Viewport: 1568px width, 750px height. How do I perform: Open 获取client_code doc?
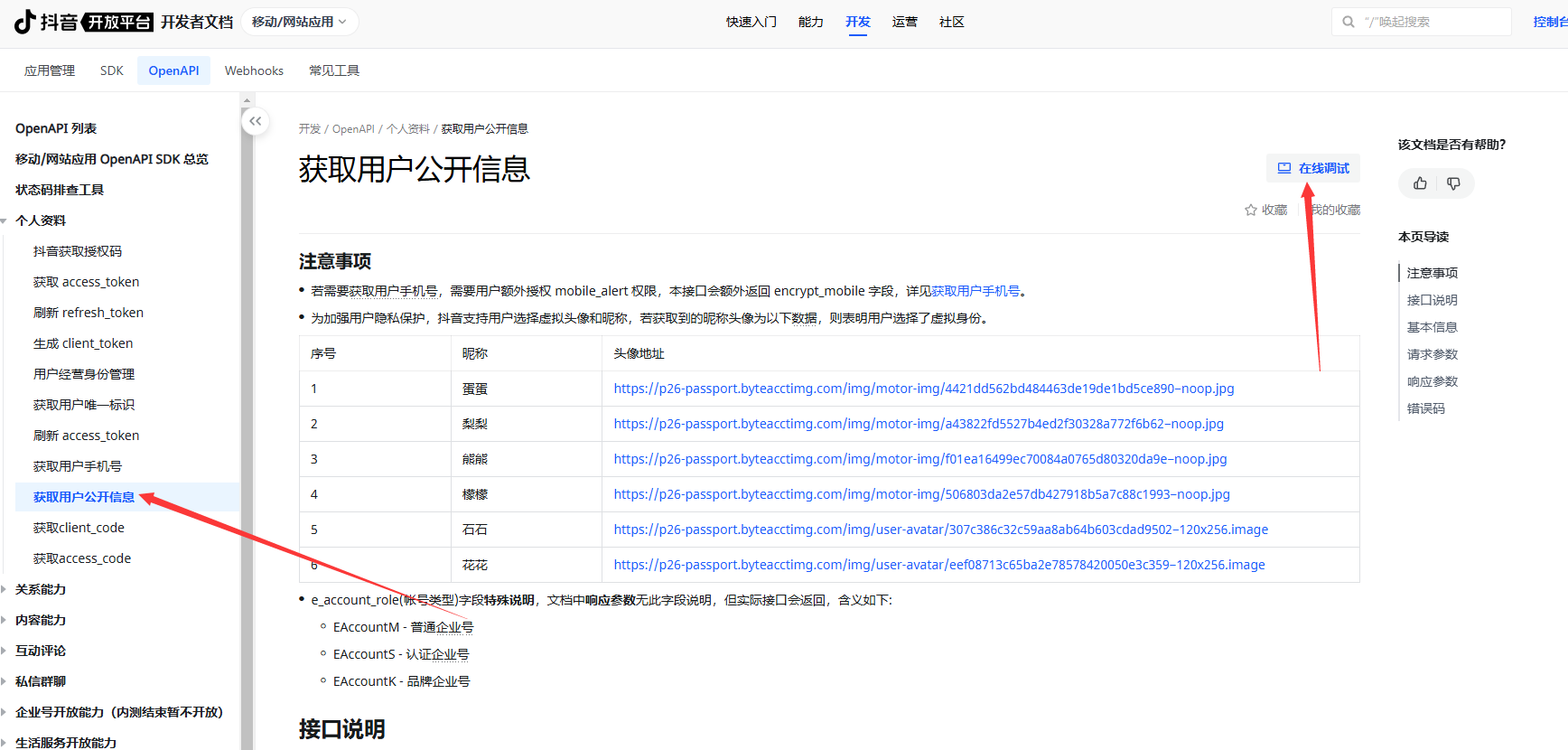pos(79,528)
